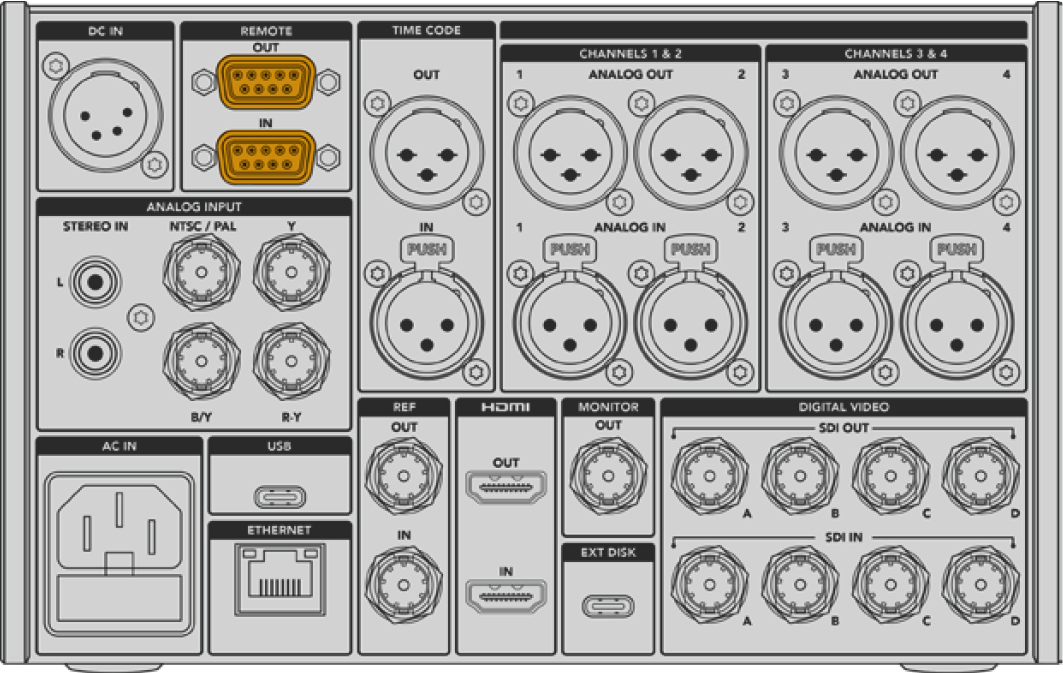Click the REF OUT BNC connector

pyautogui.click(x=404, y=476)
